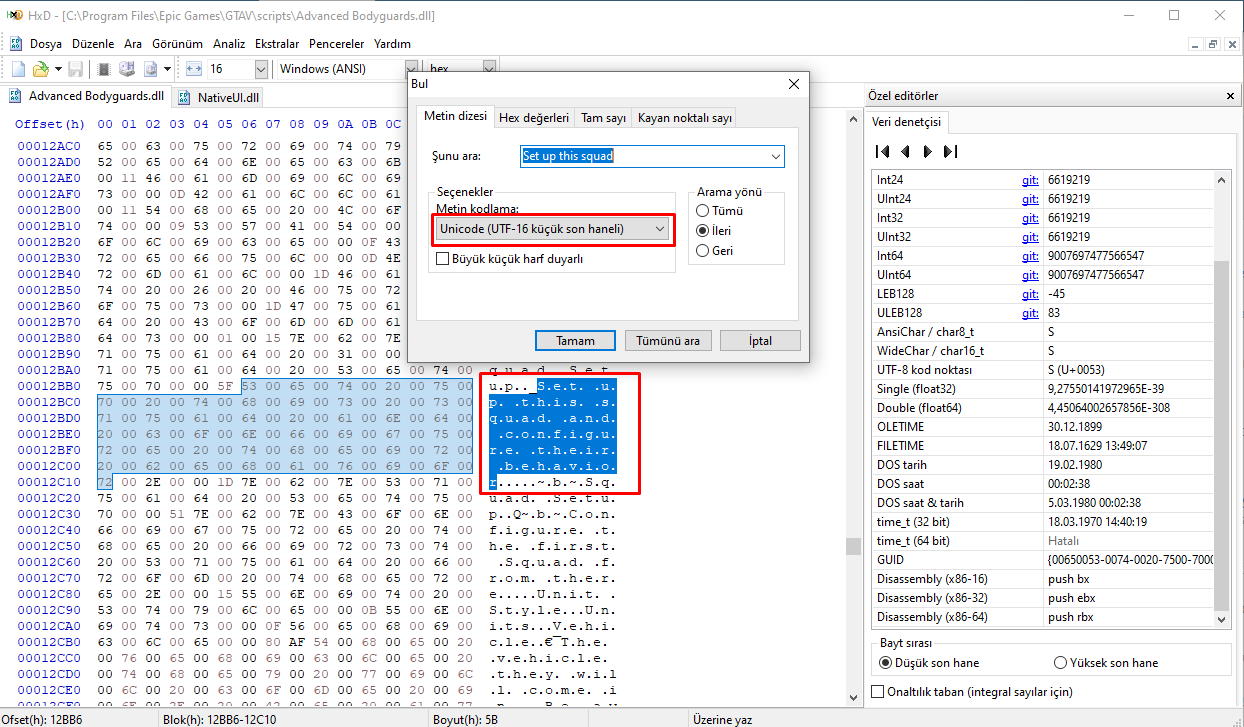The image size is (1244, 727).
Task: Click the GUID value in data inspector
Action: (1129, 560)
